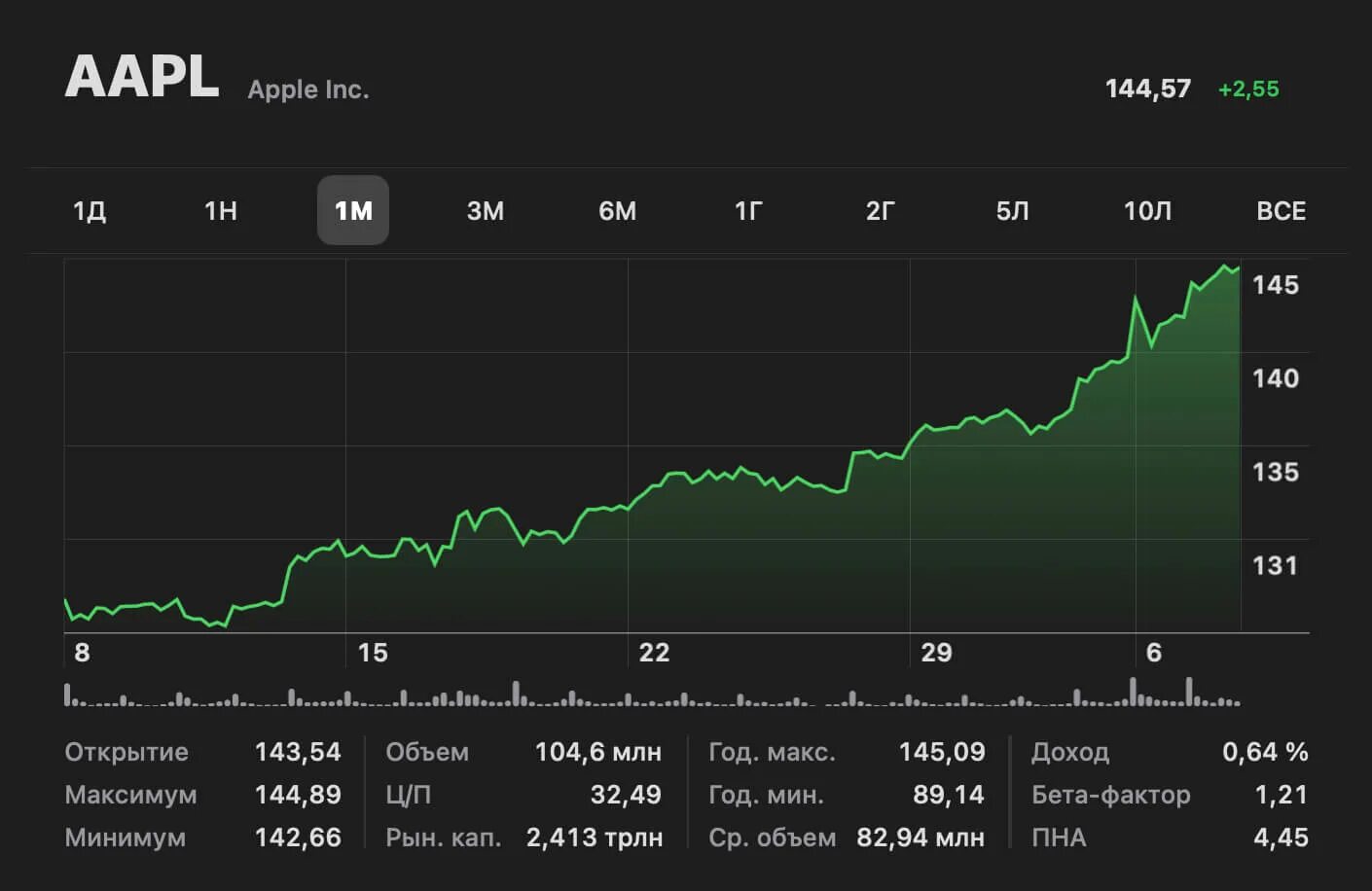Screen dimensions: 1372x891
Task: Click the Доход value 0,64 %
Action: pos(1265,752)
